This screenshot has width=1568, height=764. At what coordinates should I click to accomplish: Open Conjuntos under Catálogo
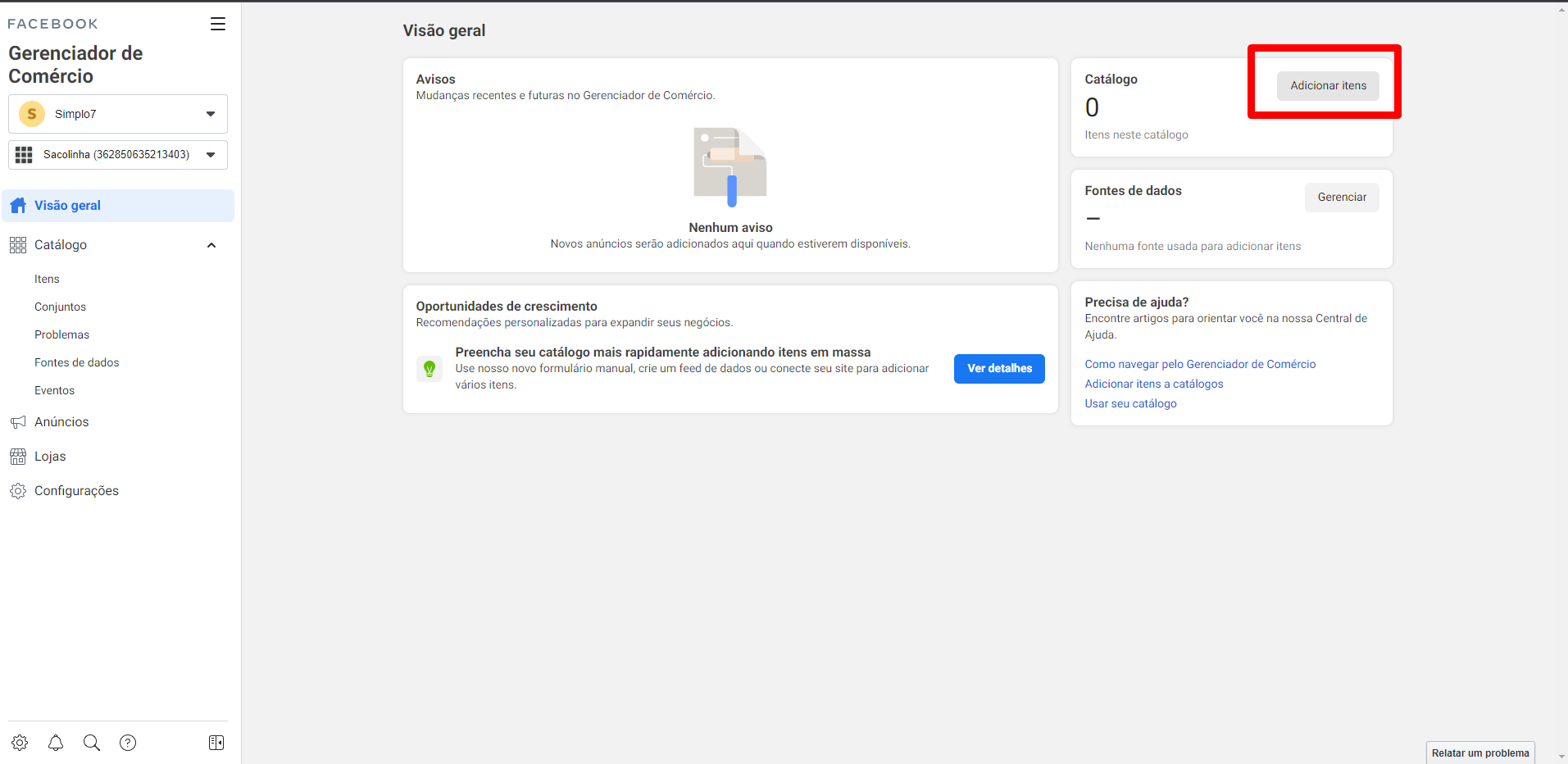[x=60, y=307]
